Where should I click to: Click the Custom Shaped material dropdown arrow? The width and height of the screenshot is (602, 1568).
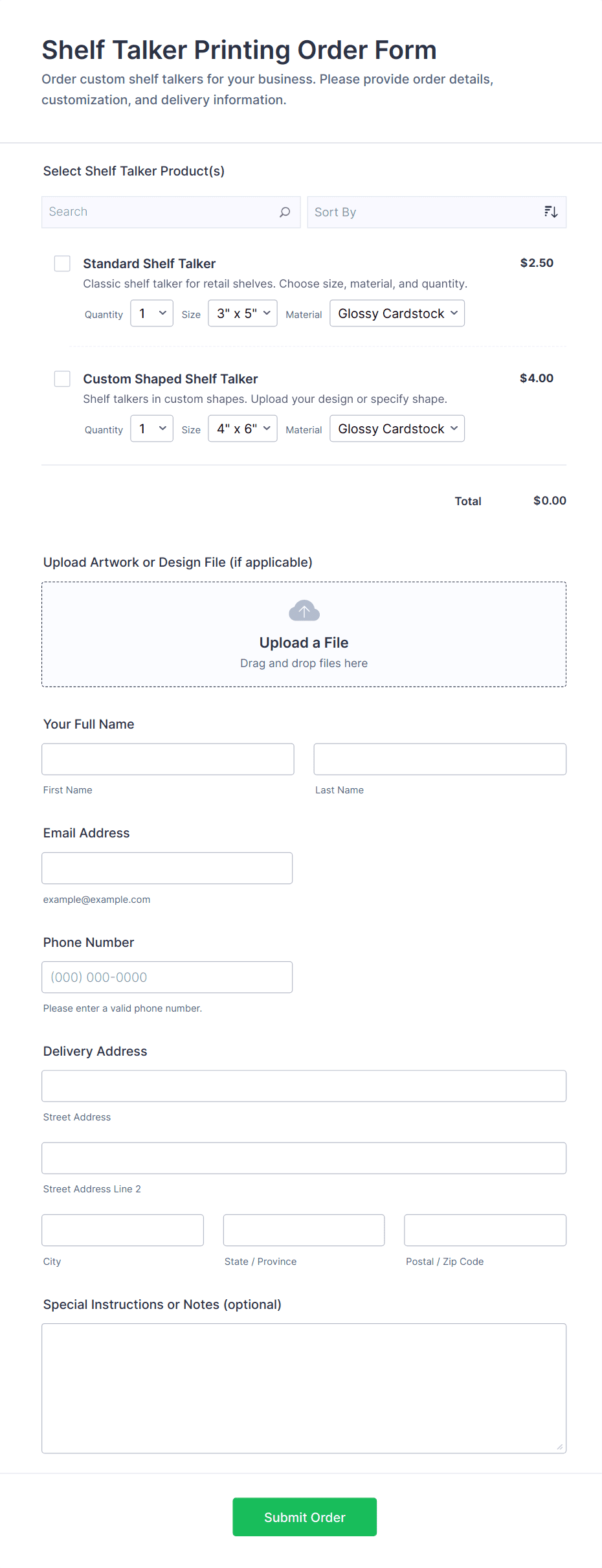(x=452, y=428)
